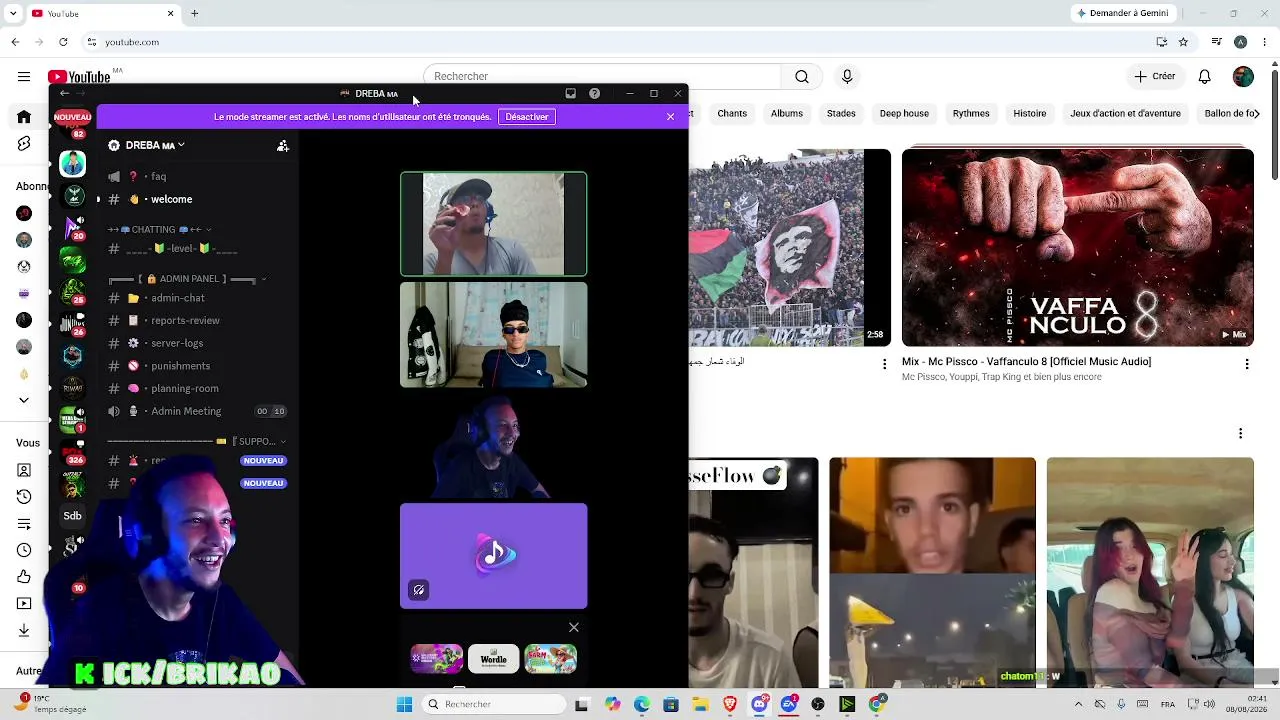Select the Deep house filter chip
Screen dimensions: 1280x720
pos(904,114)
